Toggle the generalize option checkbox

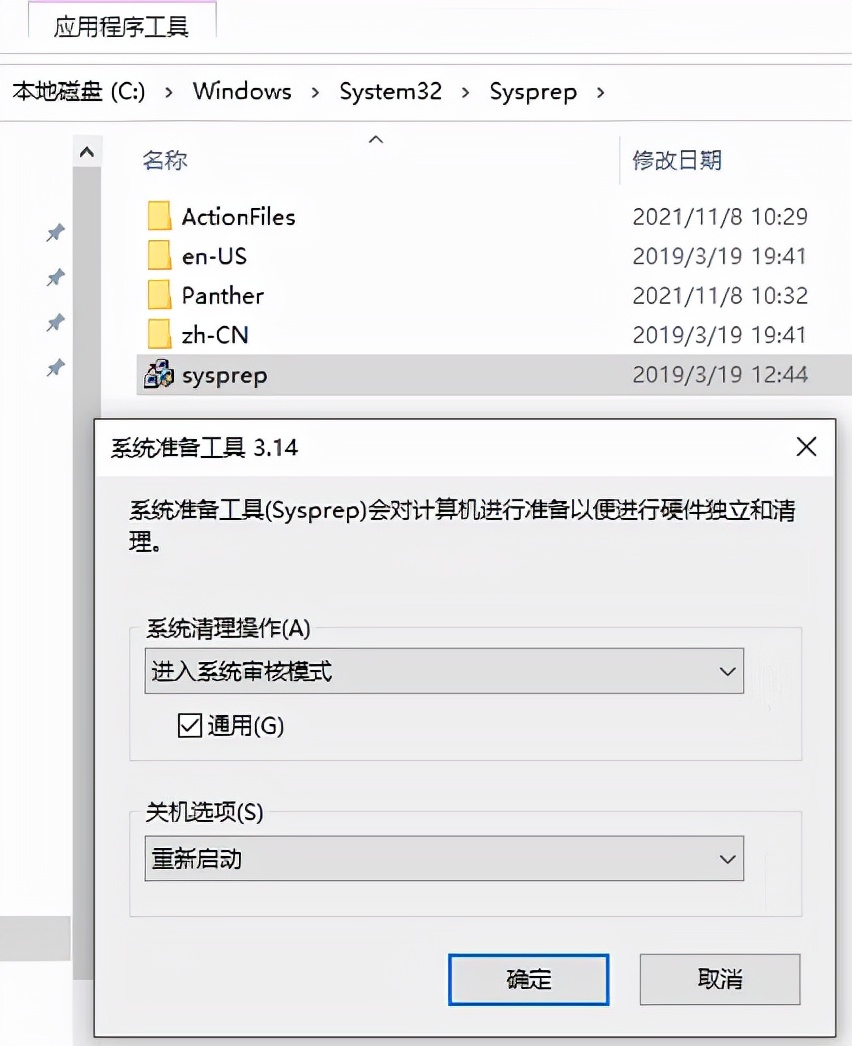(188, 726)
